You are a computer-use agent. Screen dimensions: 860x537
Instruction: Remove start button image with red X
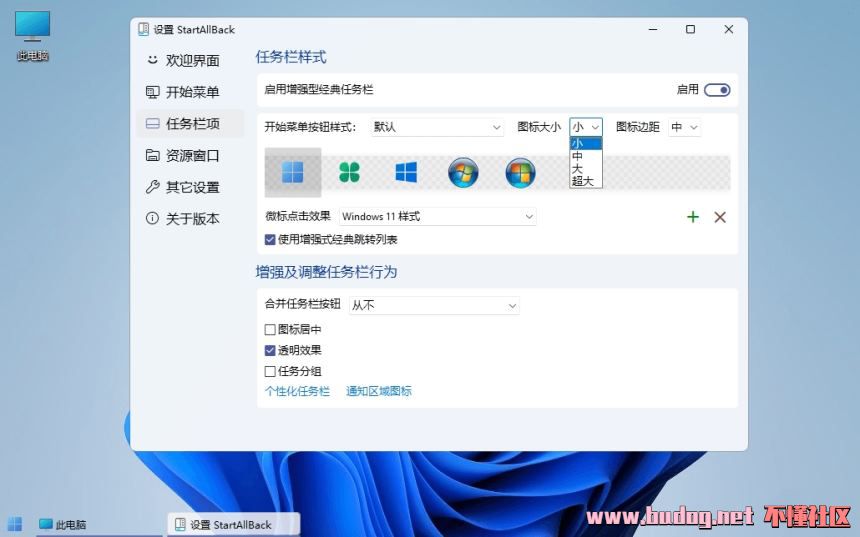tap(720, 217)
